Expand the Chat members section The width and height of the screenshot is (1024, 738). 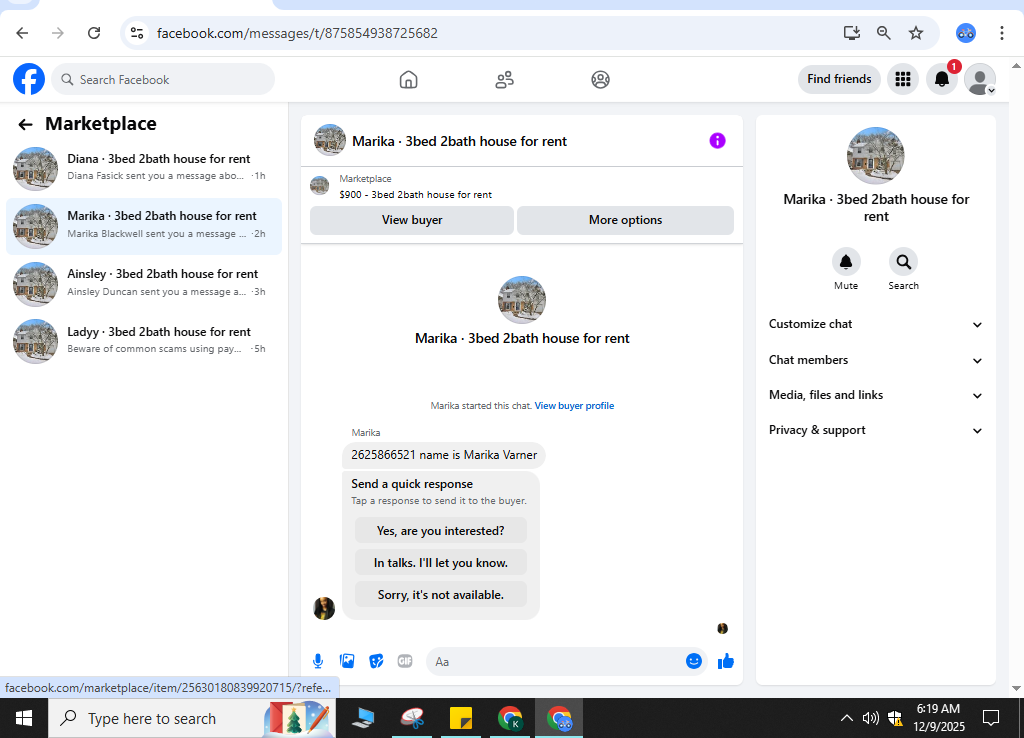(876, 360)
